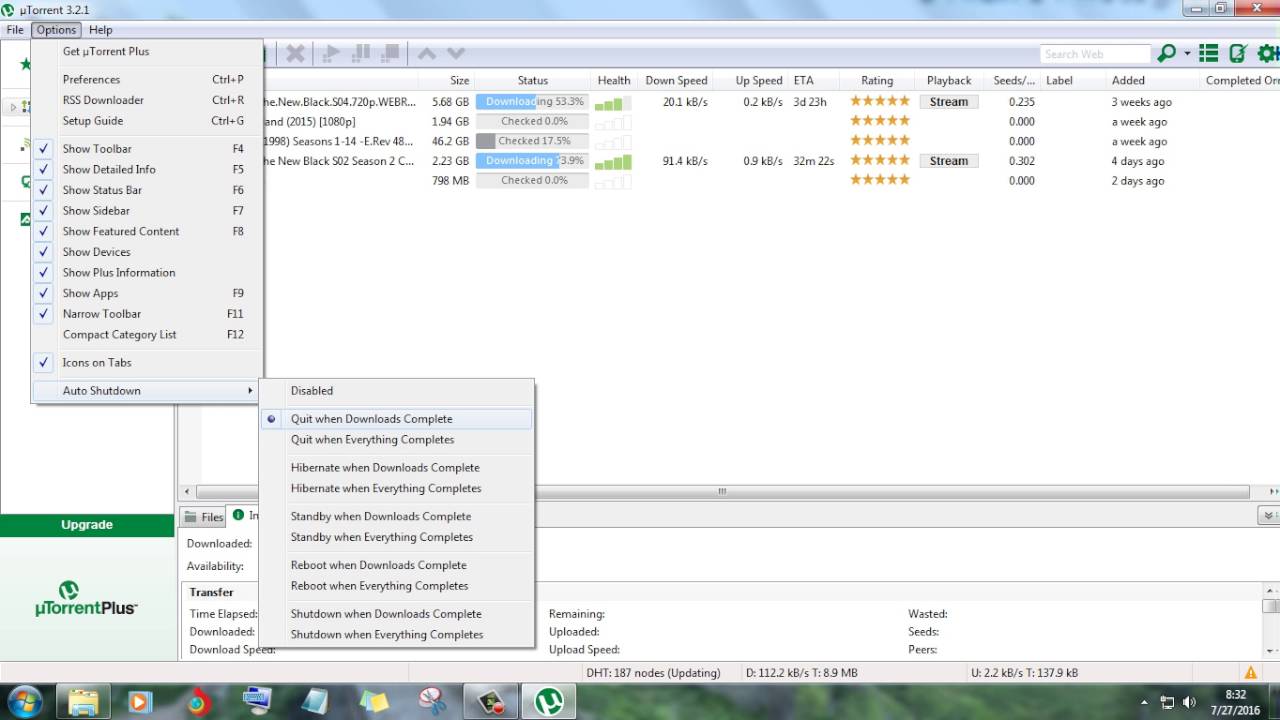Click the green star icon in sidebar
Image resolution: width=1280 pixels, height=720 pixels.
pyautogui.click(x=25, y=65)
